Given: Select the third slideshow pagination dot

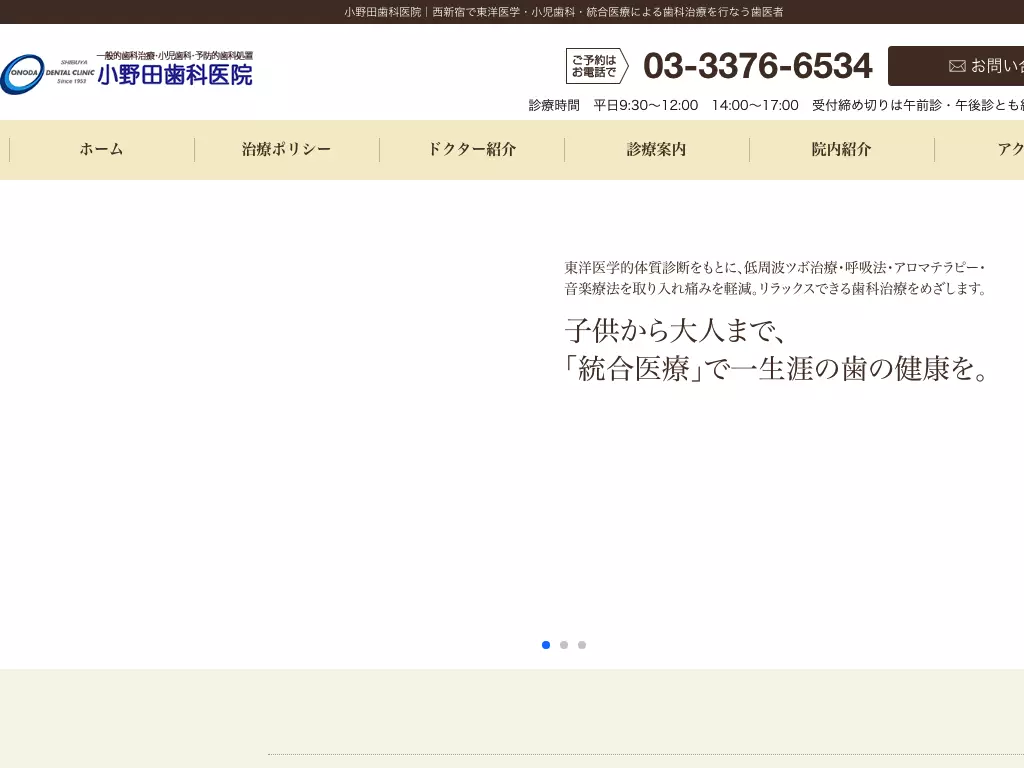Looking at the screenshot, I should [x=582, y=645].
